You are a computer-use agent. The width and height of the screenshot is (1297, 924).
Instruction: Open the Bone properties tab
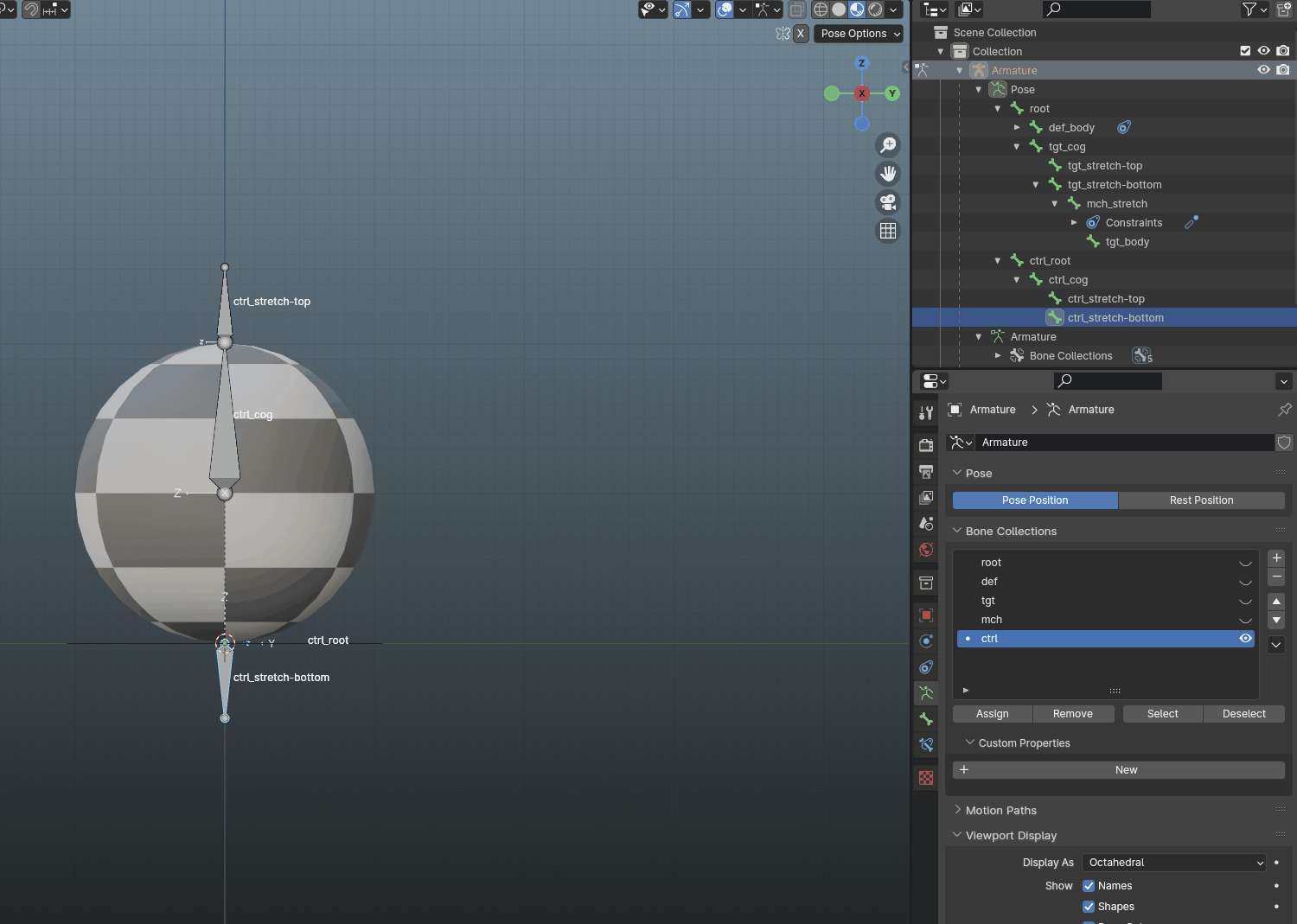[x=926, y=719]
